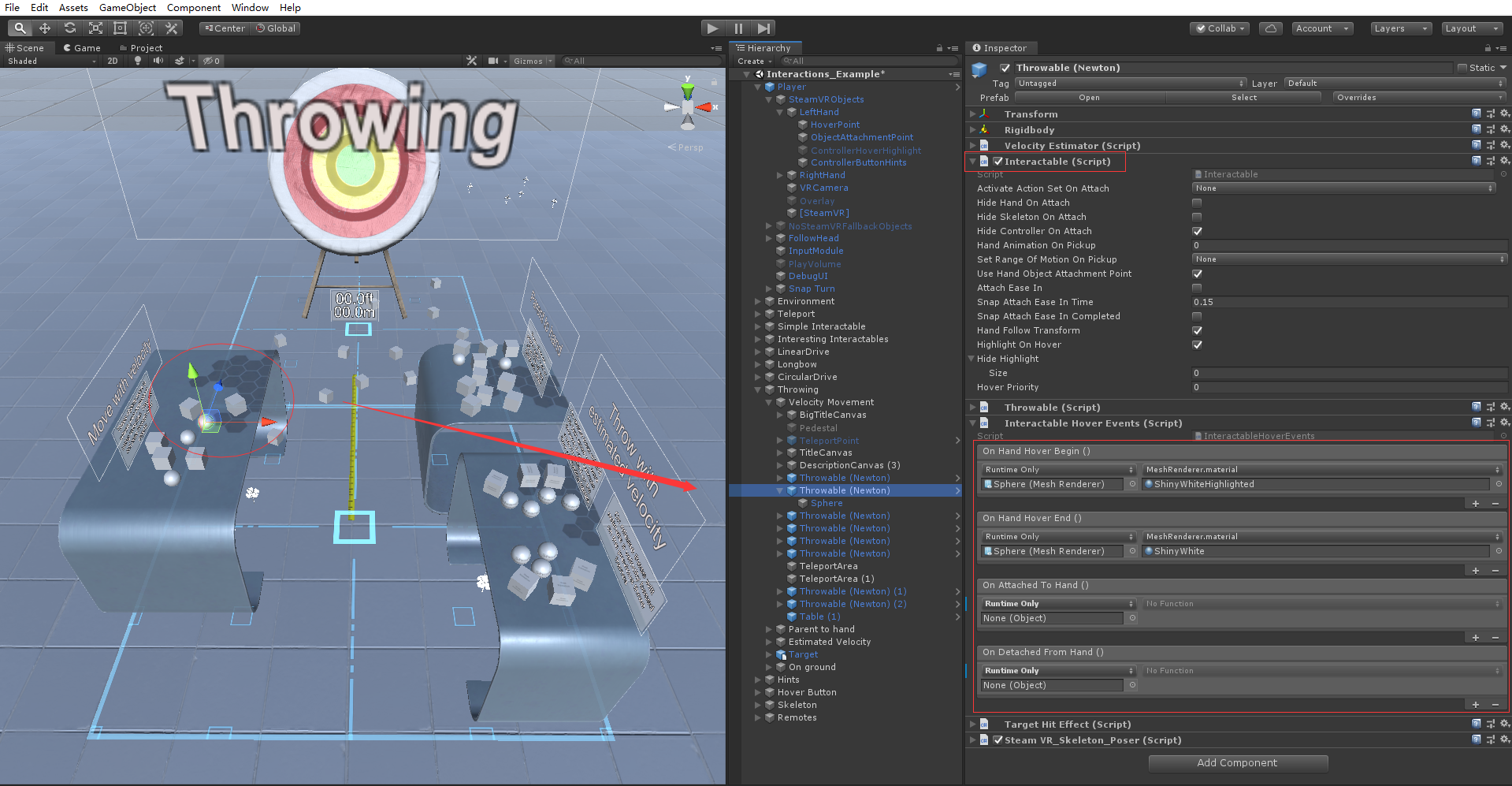Open gear menu for Throwable (Script)
The width and height of the screenshot is (1512, 786).
[1504, 408]
